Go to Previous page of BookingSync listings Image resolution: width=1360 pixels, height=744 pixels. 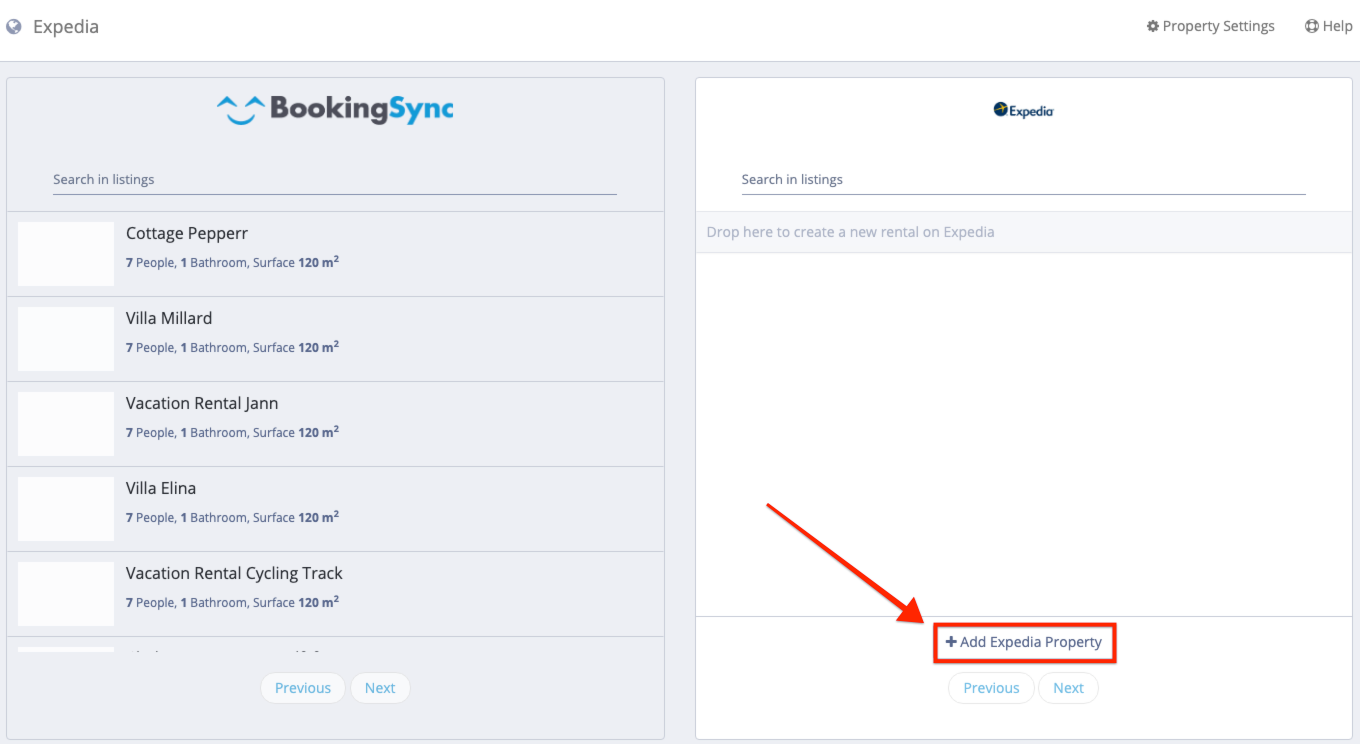pyautogui.click(x=302, y=688)
